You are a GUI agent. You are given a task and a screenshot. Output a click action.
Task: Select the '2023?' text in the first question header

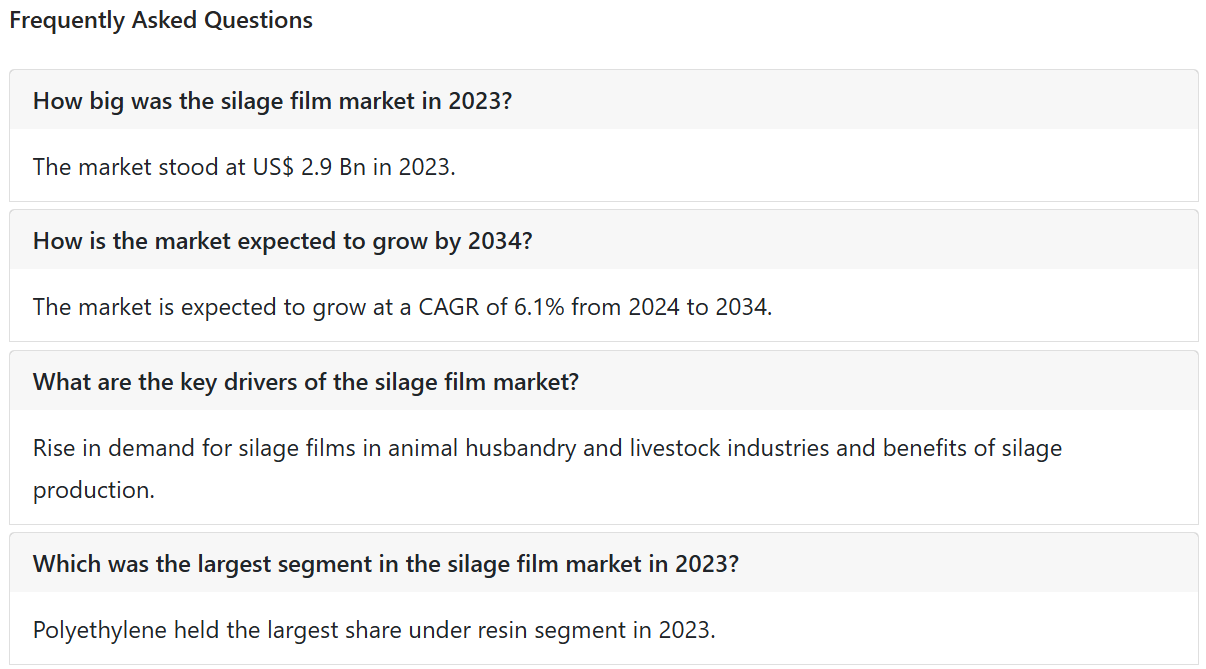(x=480, y=101)
